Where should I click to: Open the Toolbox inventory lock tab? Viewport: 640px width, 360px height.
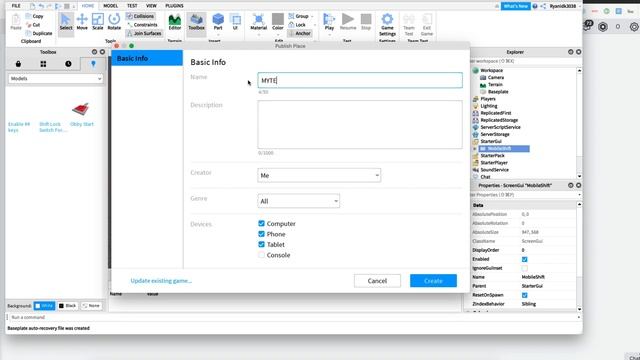18,64
